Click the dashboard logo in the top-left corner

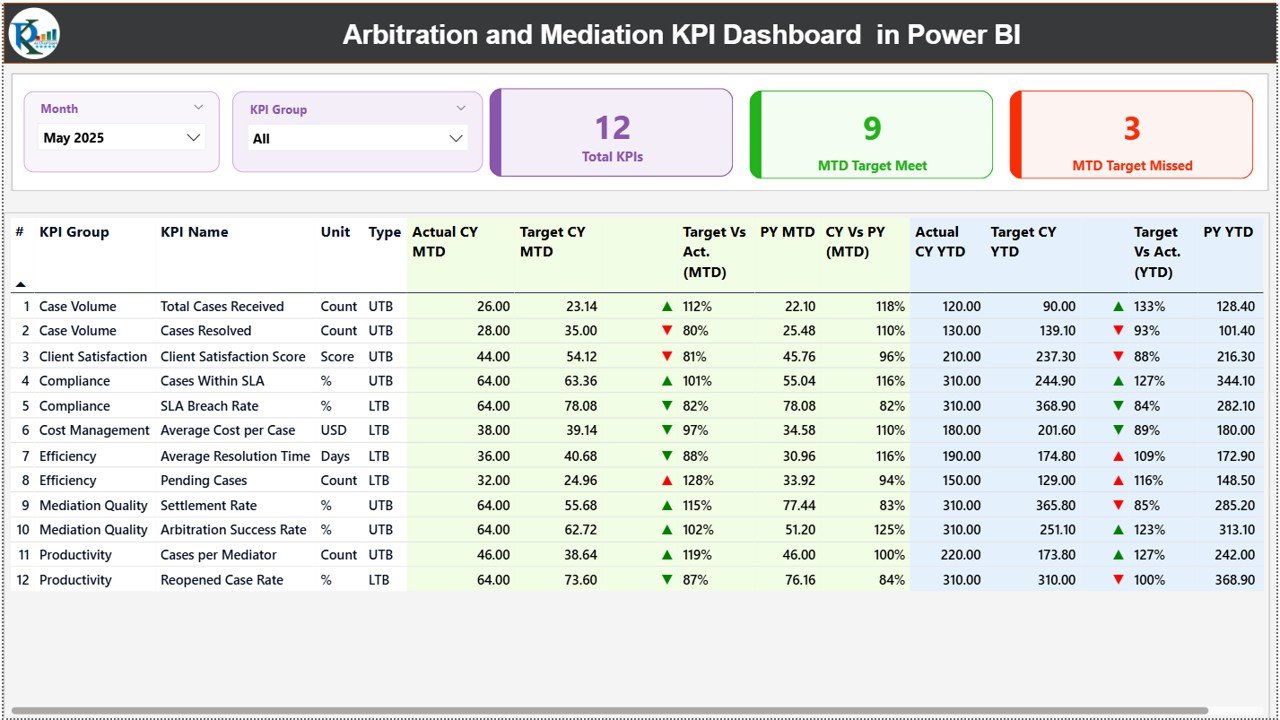pyautogui.click(x=33, y=32)
